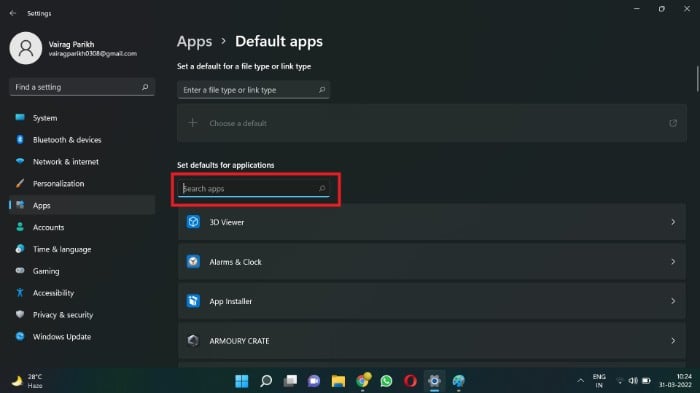Open Privacy & security settings
Viewport: 700px width, 393px height.
point(82,315)
